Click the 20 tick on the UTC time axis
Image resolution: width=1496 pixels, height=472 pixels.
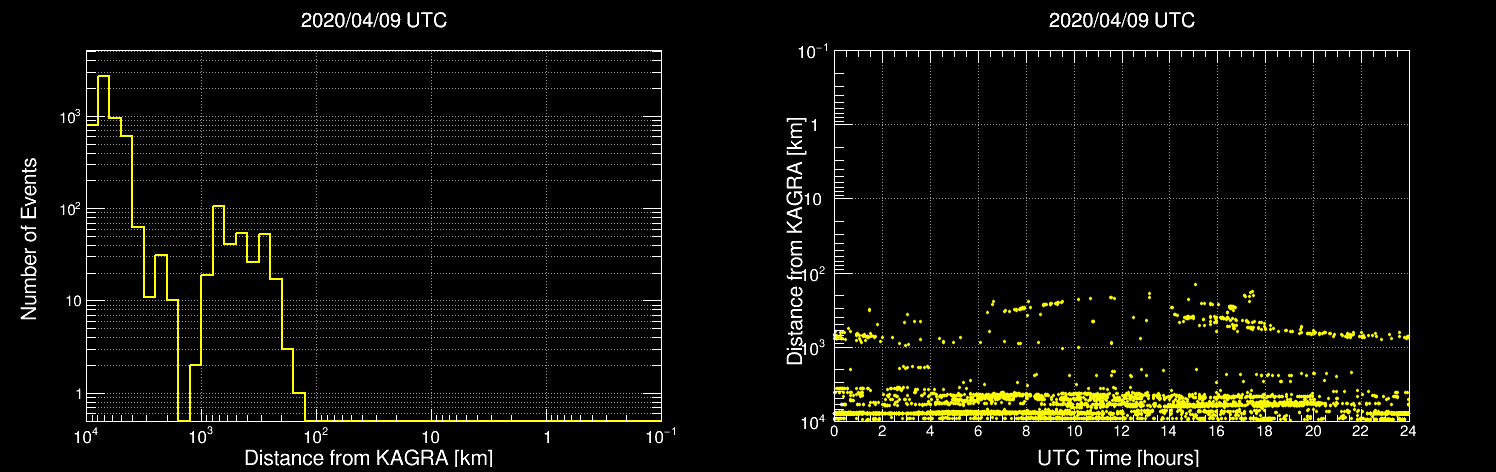[x=1313, y=433]
